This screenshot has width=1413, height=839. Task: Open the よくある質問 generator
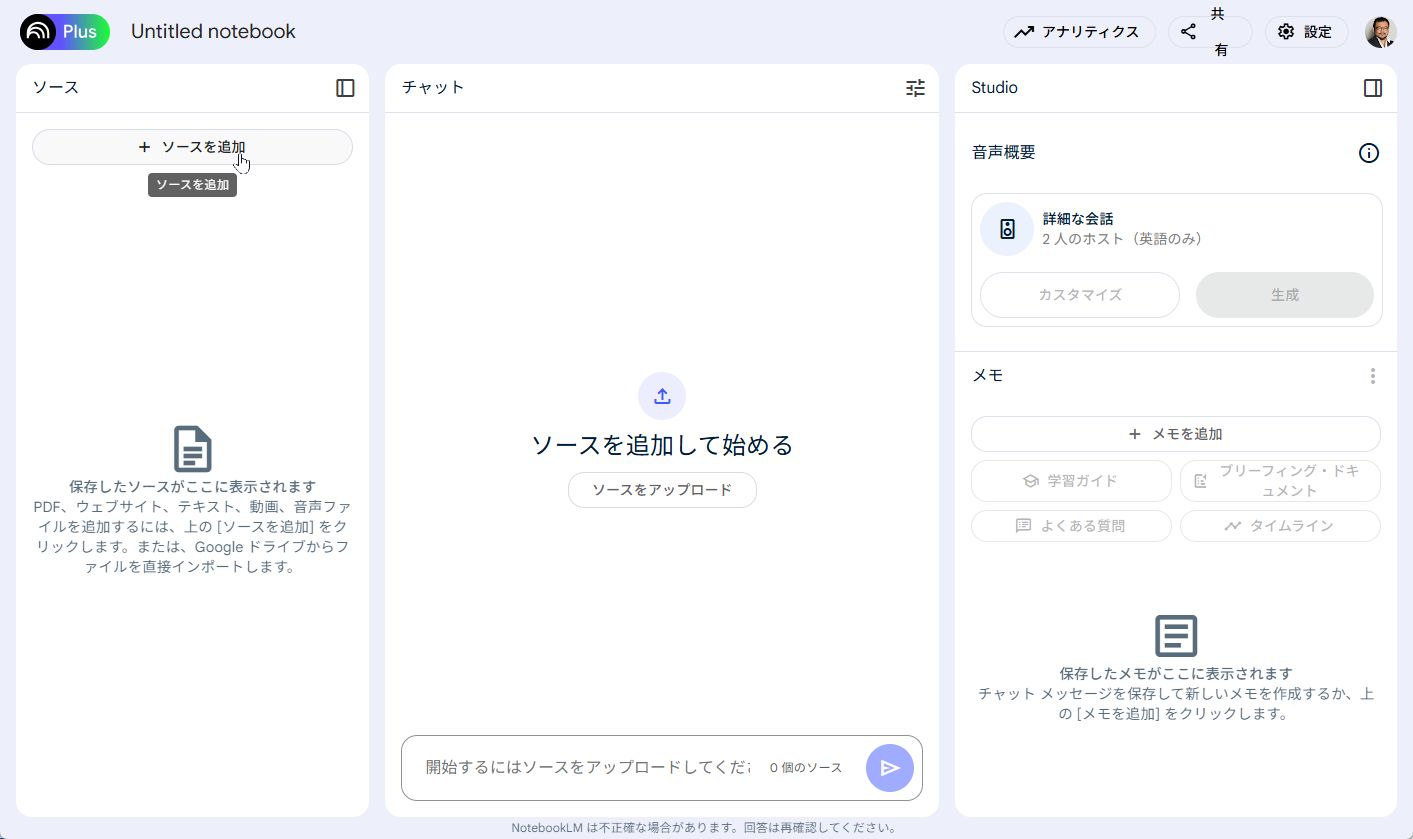tap(1070, 525)
